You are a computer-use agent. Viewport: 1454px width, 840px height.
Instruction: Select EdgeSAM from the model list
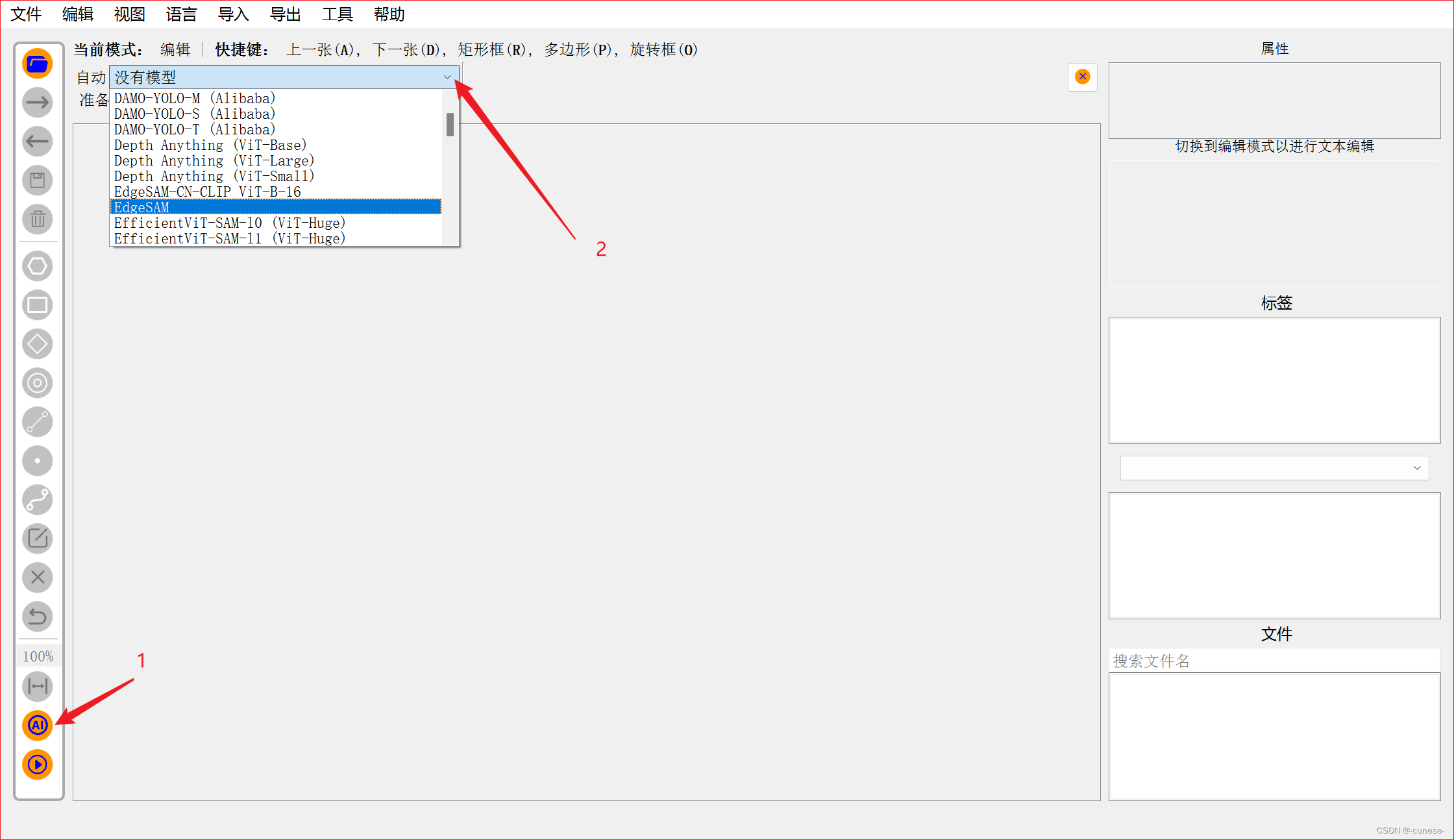click(x=195, y=206)
